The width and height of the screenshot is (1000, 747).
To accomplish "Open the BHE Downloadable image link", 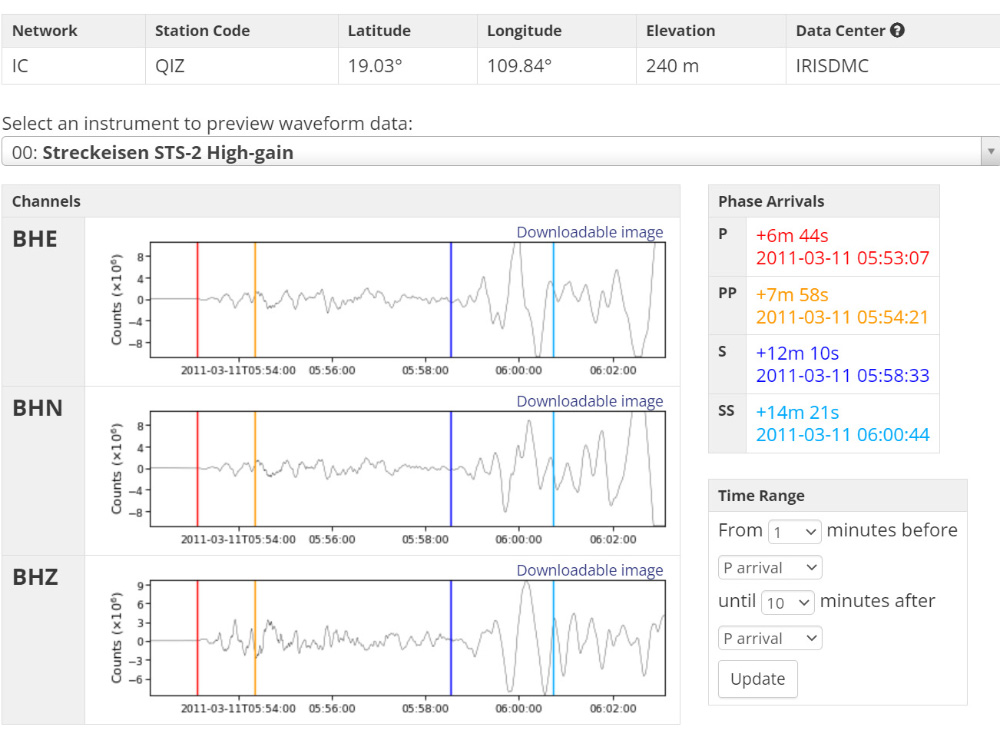I will [x=589, y=232].
